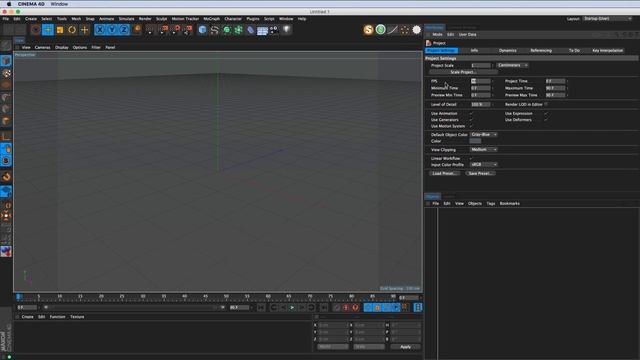The height and width of the screenshot is (360, 640).
Task: Open the Input Color Profile sRGB dropdown
Action: (x=484, y=164)
